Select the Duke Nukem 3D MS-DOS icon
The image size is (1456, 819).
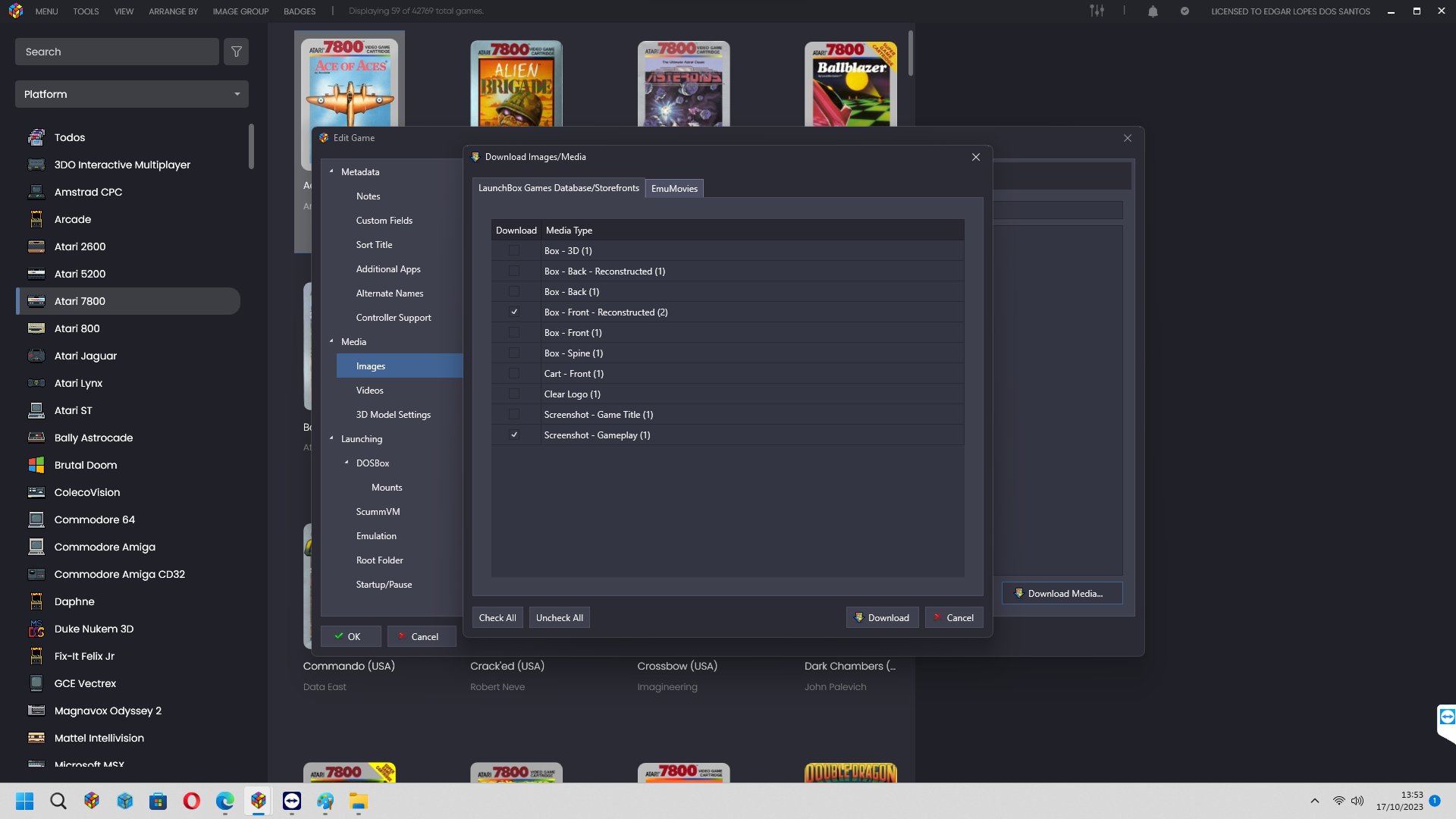click(36, 629)
